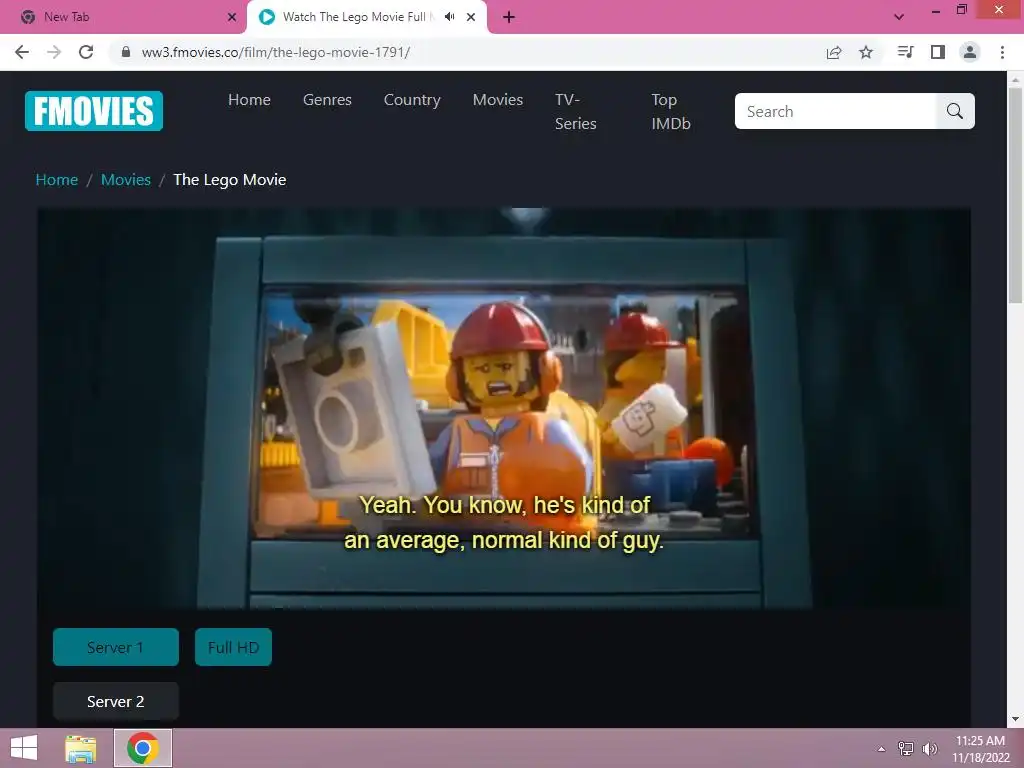Viewport: 1024px width, 768px height.
Task: Close the Lego Movie tab
Action: click(471, 17)
